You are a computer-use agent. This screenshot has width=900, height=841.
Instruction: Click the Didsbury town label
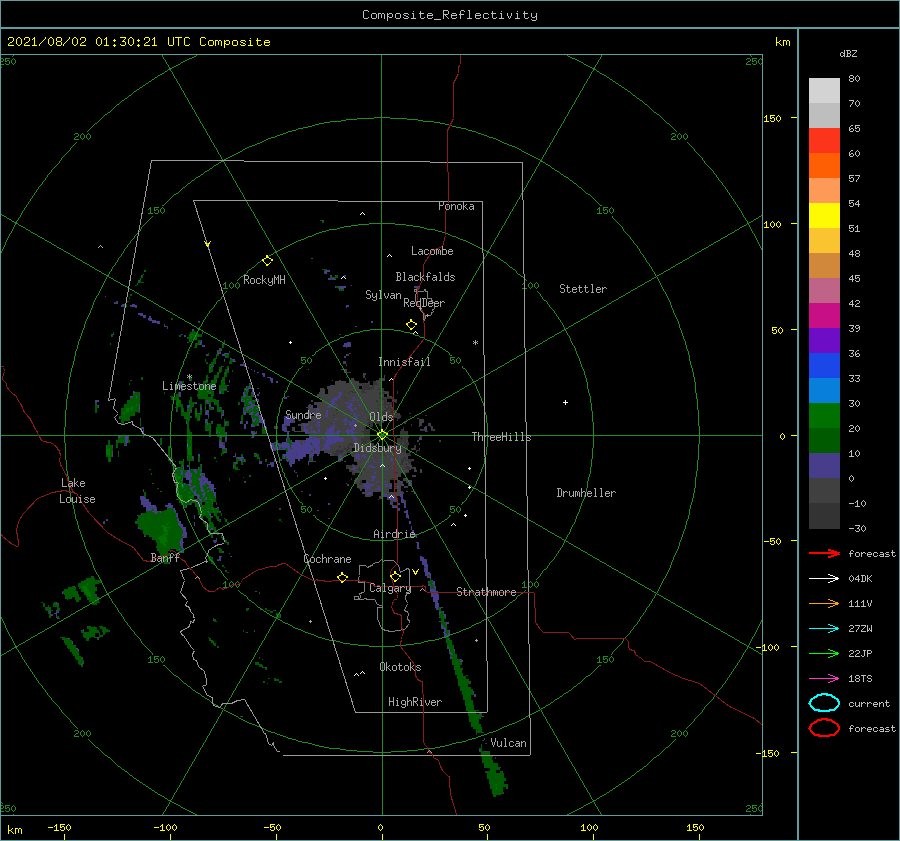click(377, 448)
